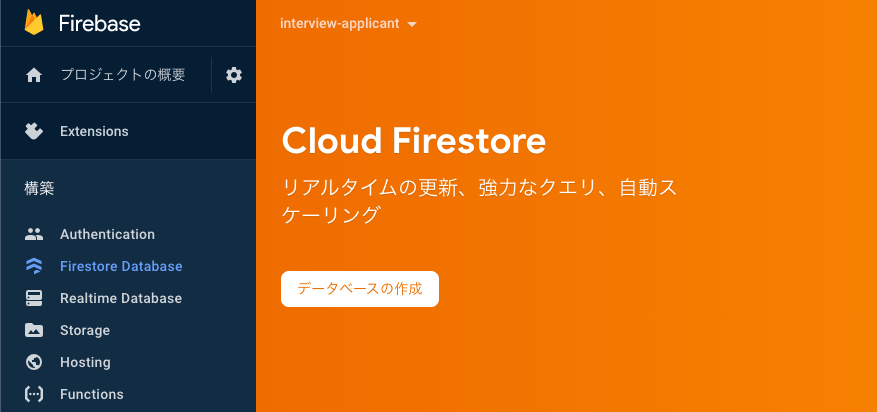
Task: Click the Firestore Database icon
Action: pyautogui.click(x=34, y=266)
